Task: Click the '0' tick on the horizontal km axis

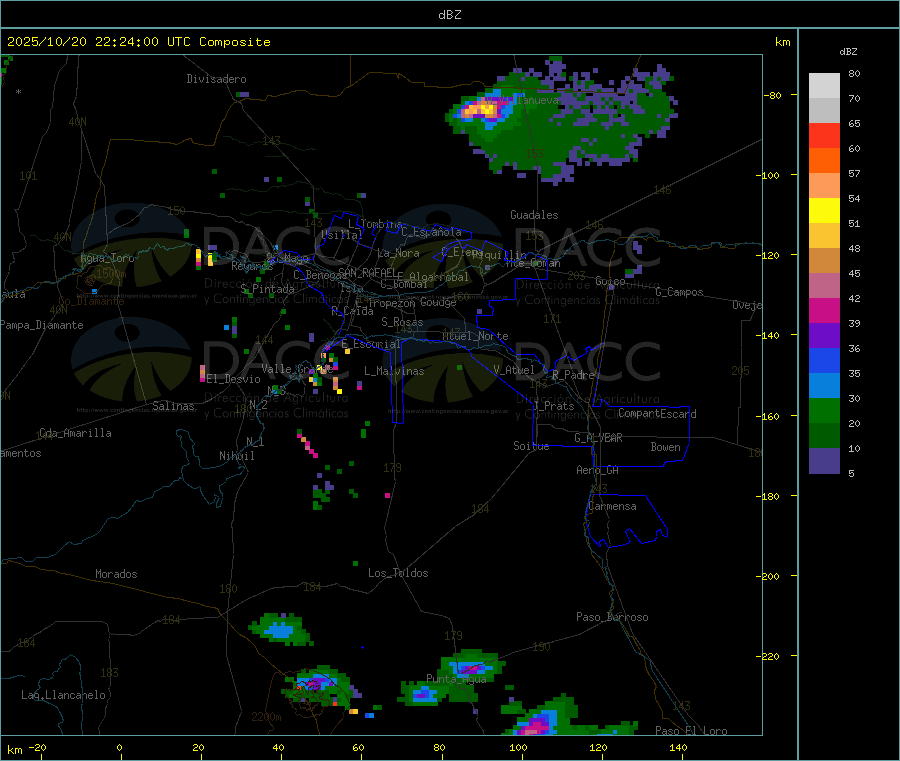Action: [119, 747]
